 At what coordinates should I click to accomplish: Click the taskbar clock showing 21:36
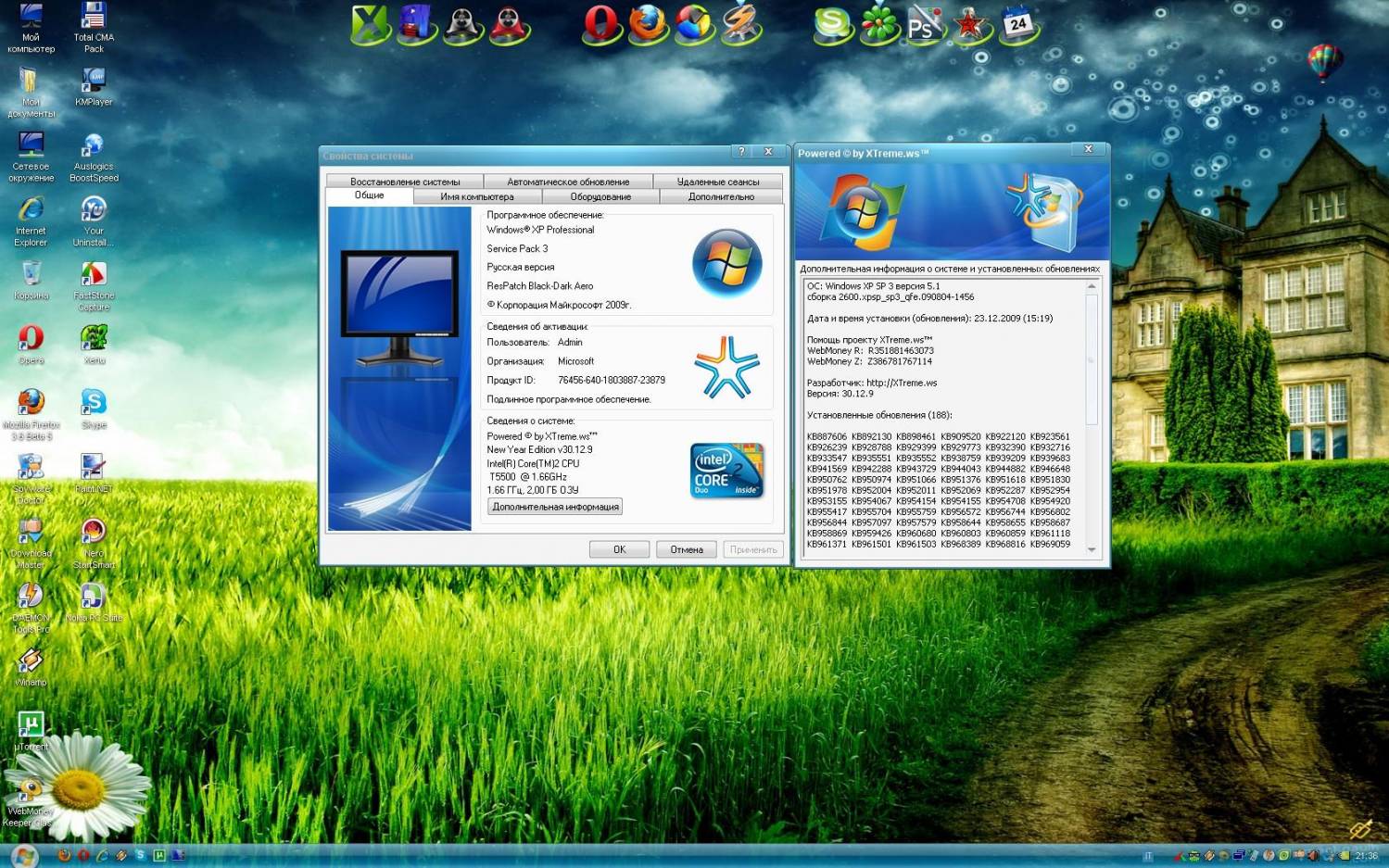pyautogui.click(x=1366, y=856)
